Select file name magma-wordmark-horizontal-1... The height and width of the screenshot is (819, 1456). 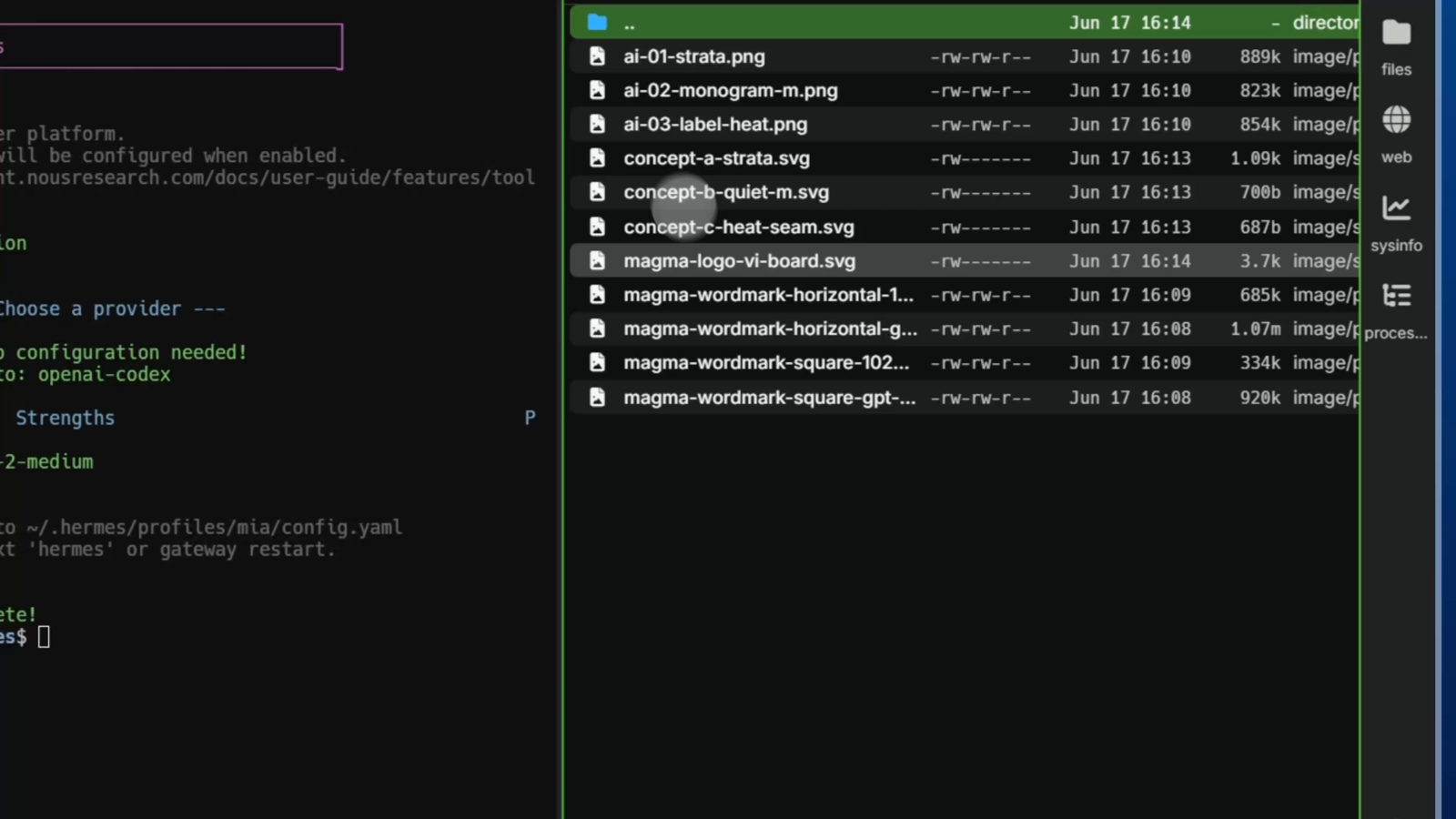pos(769,295)
